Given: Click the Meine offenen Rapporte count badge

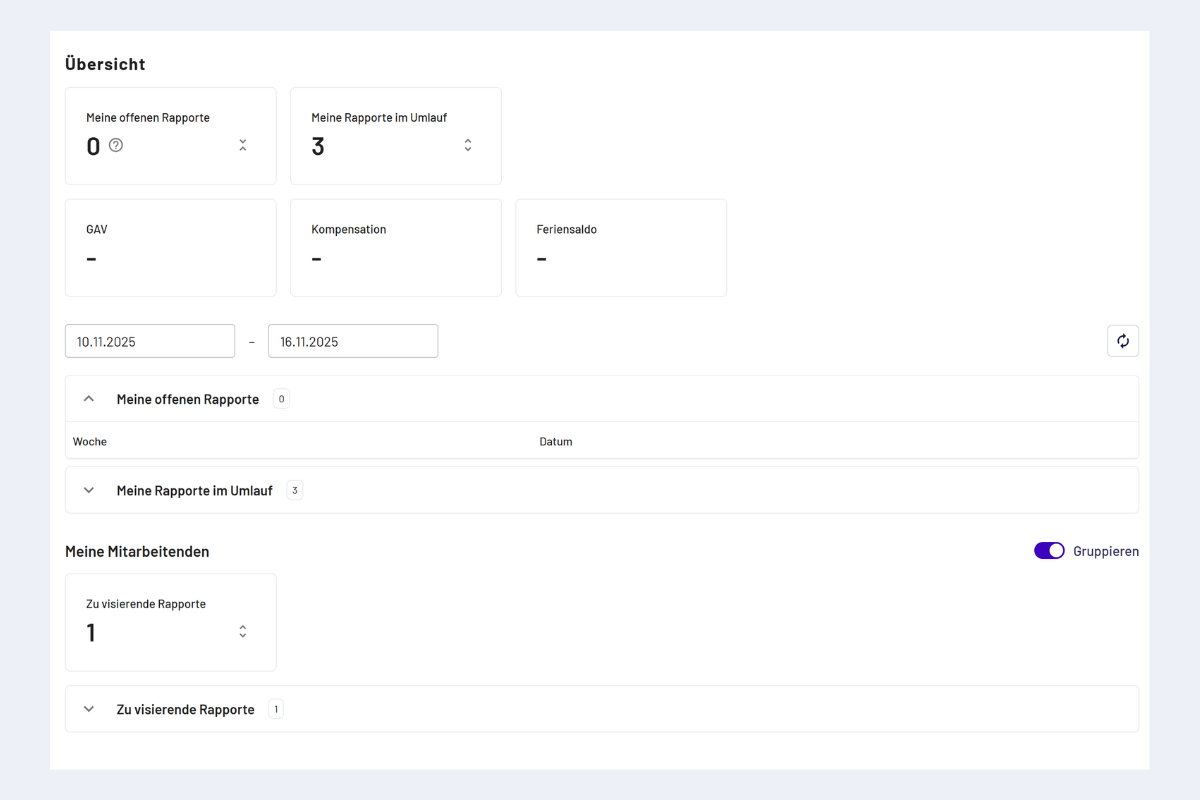Looking at the screenshot, I should click(281, 399).
